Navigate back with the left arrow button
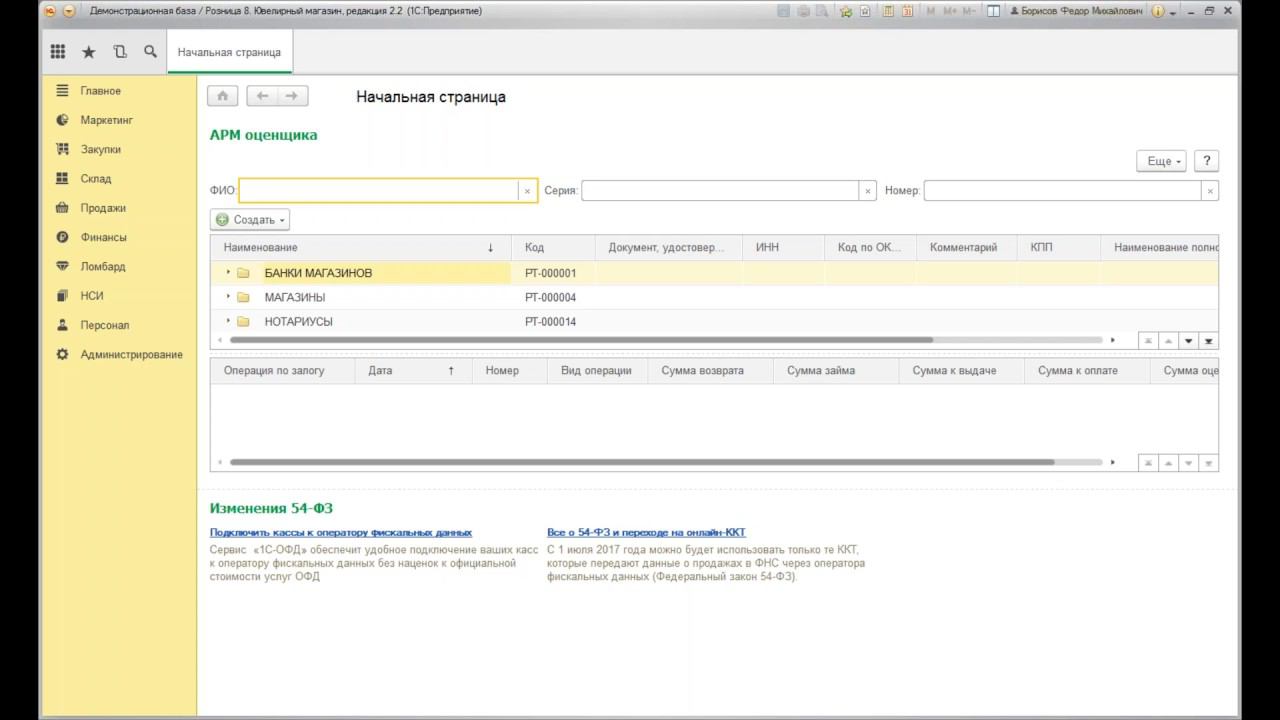This screenshot has height=720, width=1280. (x=262, y=96)
